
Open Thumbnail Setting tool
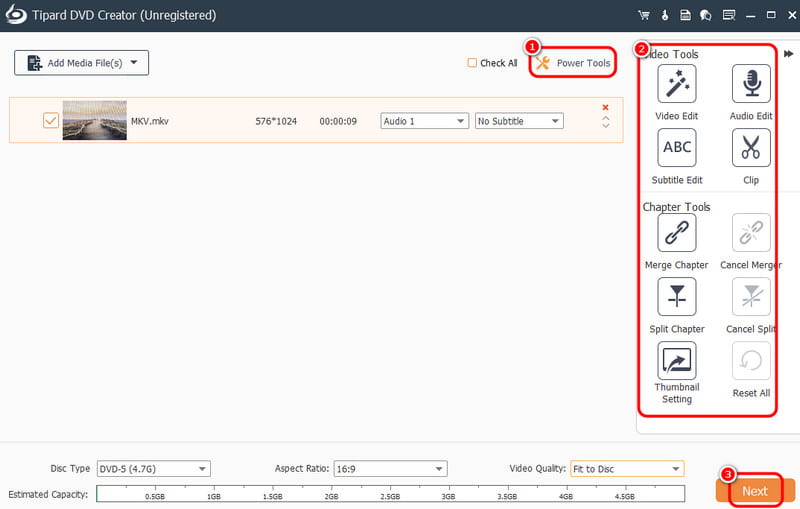pyautogui.click(x=677, y=361)
